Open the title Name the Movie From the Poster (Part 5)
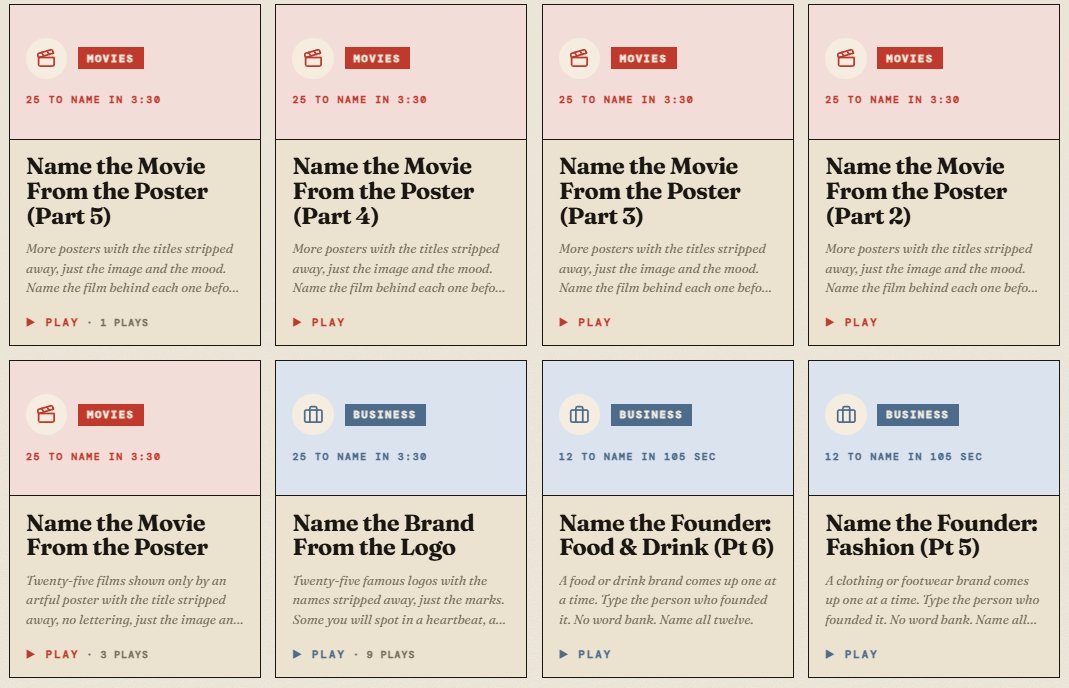The width and height of the screenshot is (1069, 688). 117,191
